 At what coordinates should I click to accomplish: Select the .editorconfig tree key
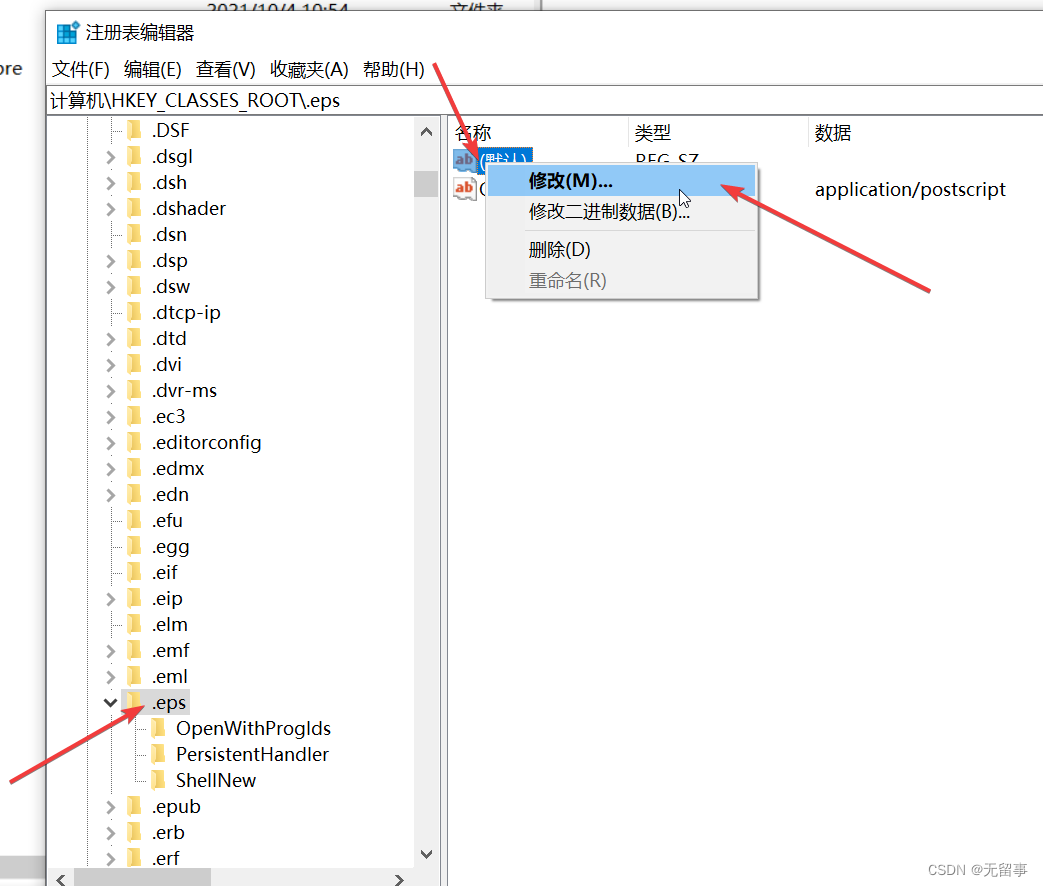point(206,442)
